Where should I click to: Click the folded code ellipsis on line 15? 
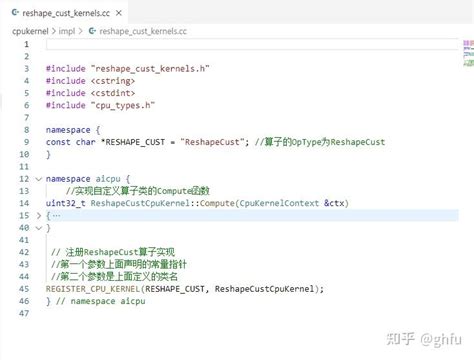tap(56, 216)
